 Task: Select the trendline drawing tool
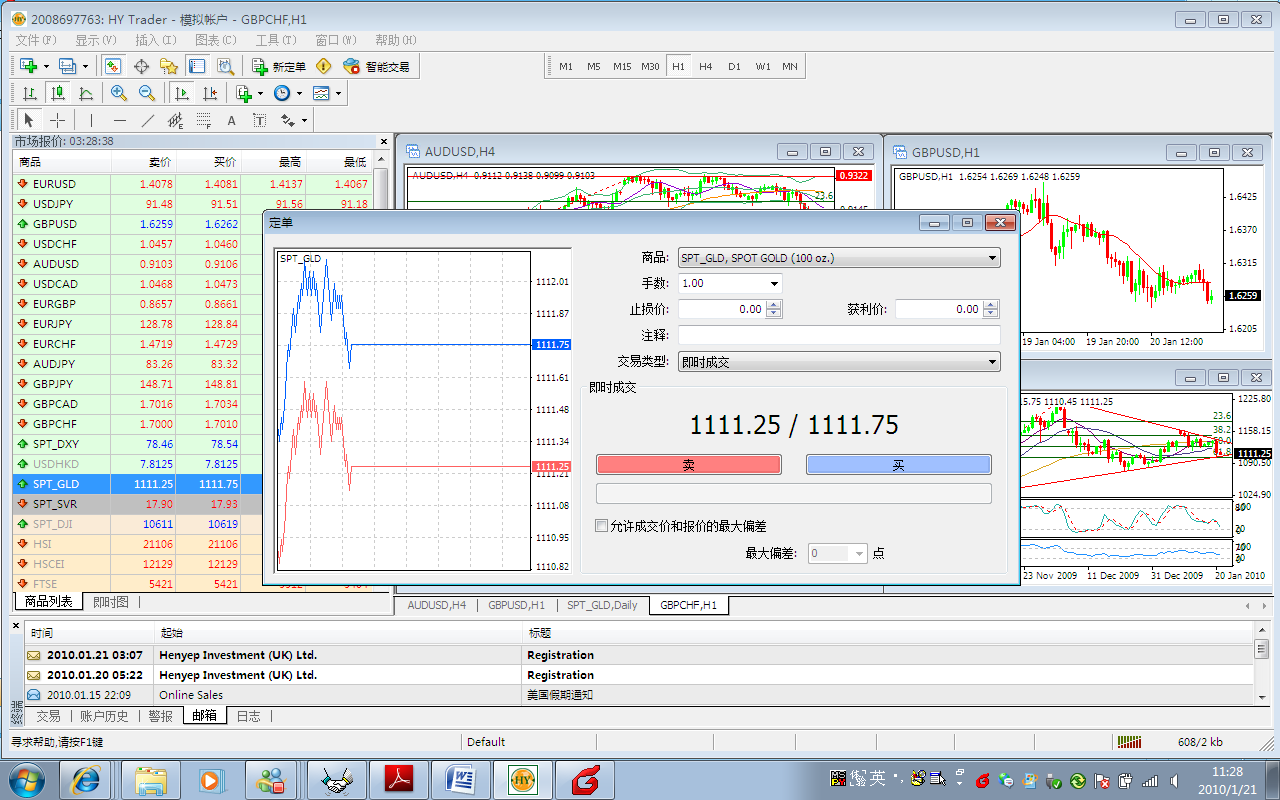click(147, 120)
